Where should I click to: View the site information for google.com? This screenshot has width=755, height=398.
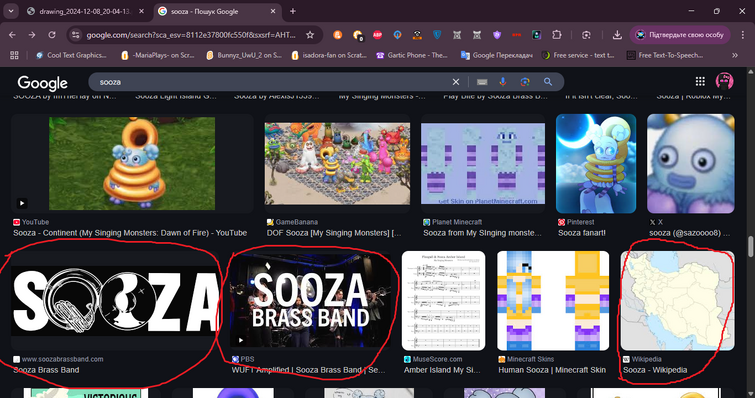[x=75, y=35]
